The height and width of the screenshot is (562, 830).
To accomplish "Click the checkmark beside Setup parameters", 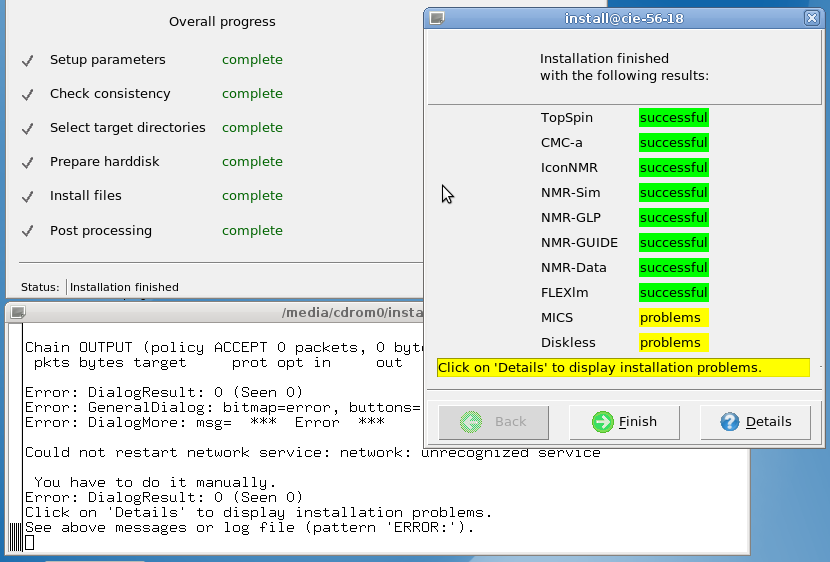I will 28,61.
